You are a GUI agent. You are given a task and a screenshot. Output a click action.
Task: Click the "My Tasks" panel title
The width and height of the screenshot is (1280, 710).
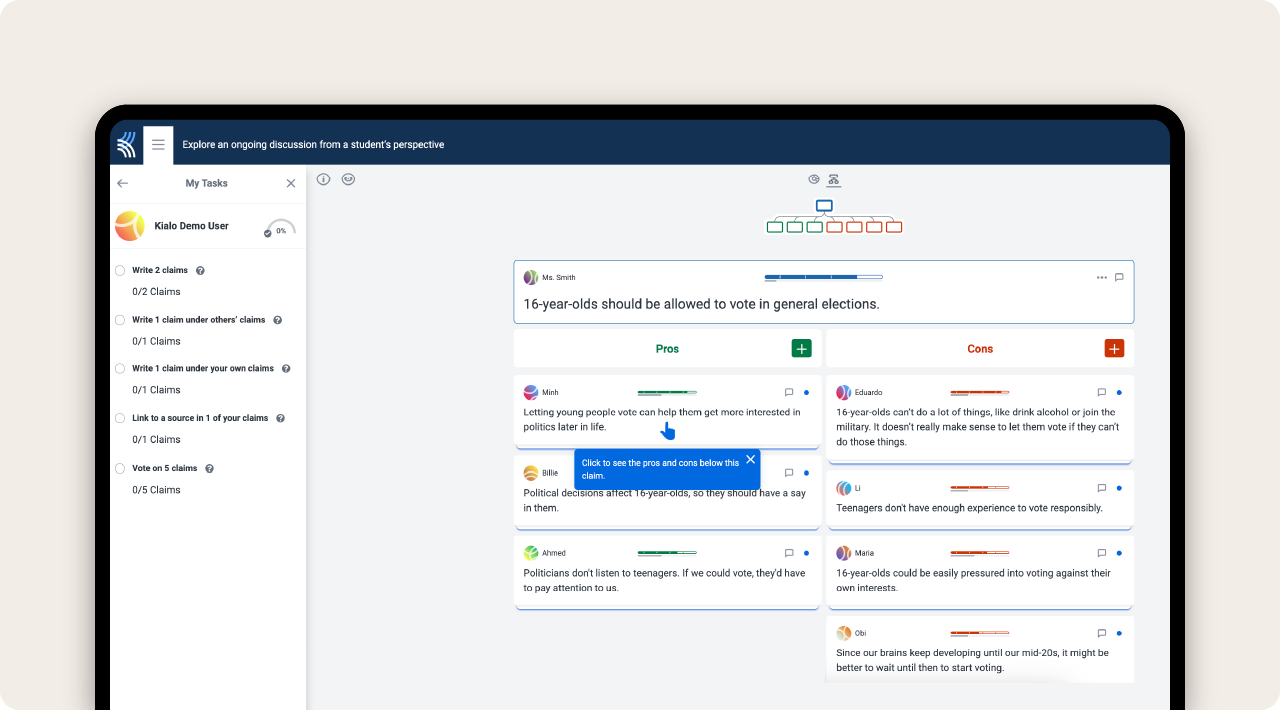(206, 183)
